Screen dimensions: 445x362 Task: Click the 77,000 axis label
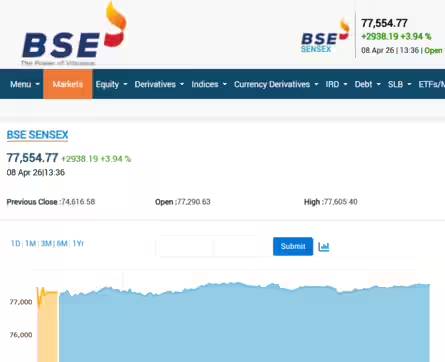click(x=21, y=302)
